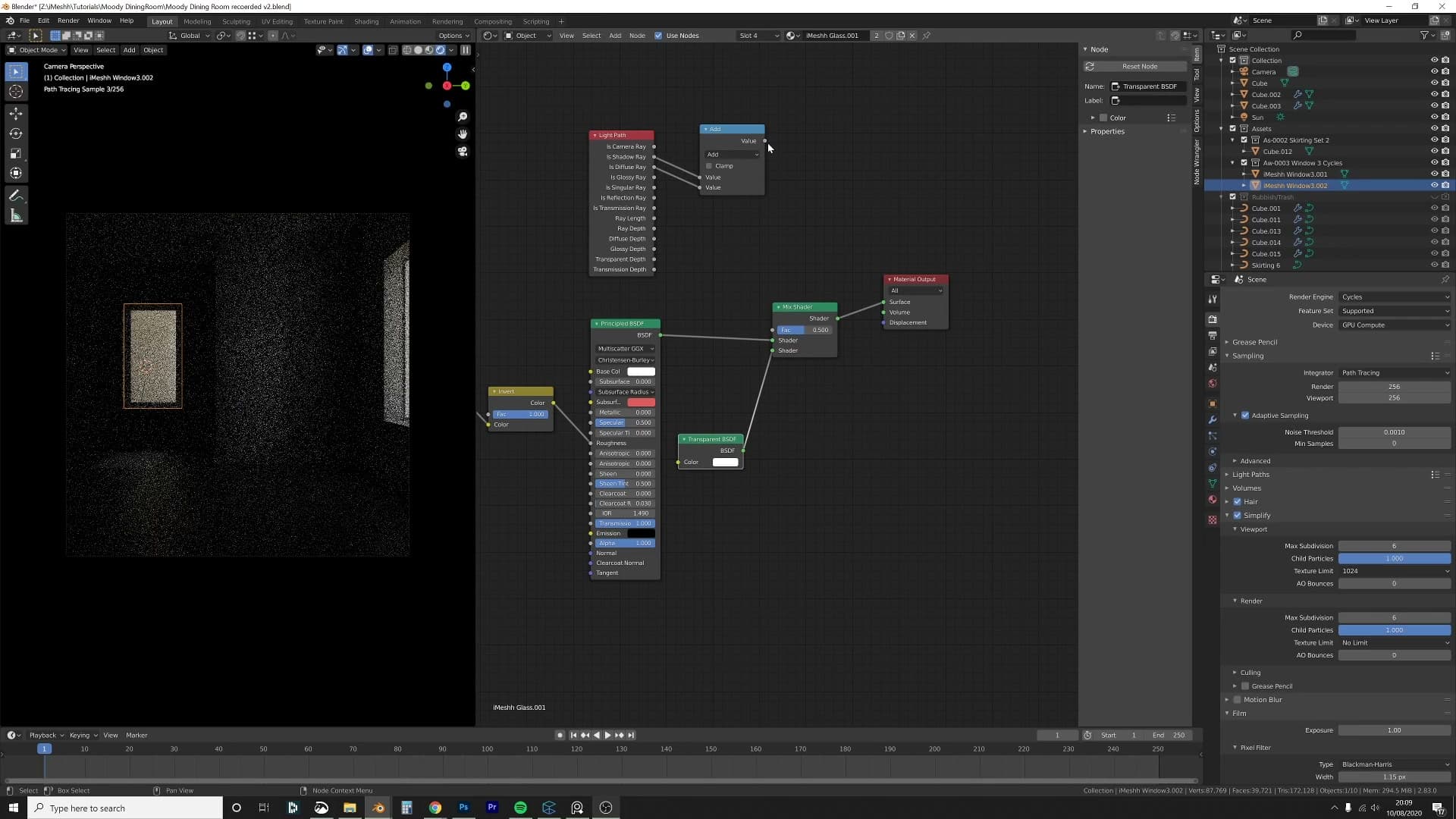Switch to the Modeling workspace tab

pyautogui.click(x=197, y=22)
